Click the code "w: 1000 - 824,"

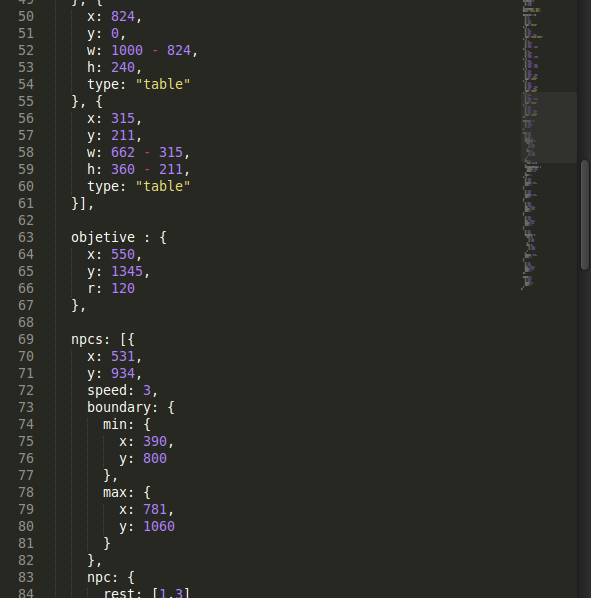(142, 50)
